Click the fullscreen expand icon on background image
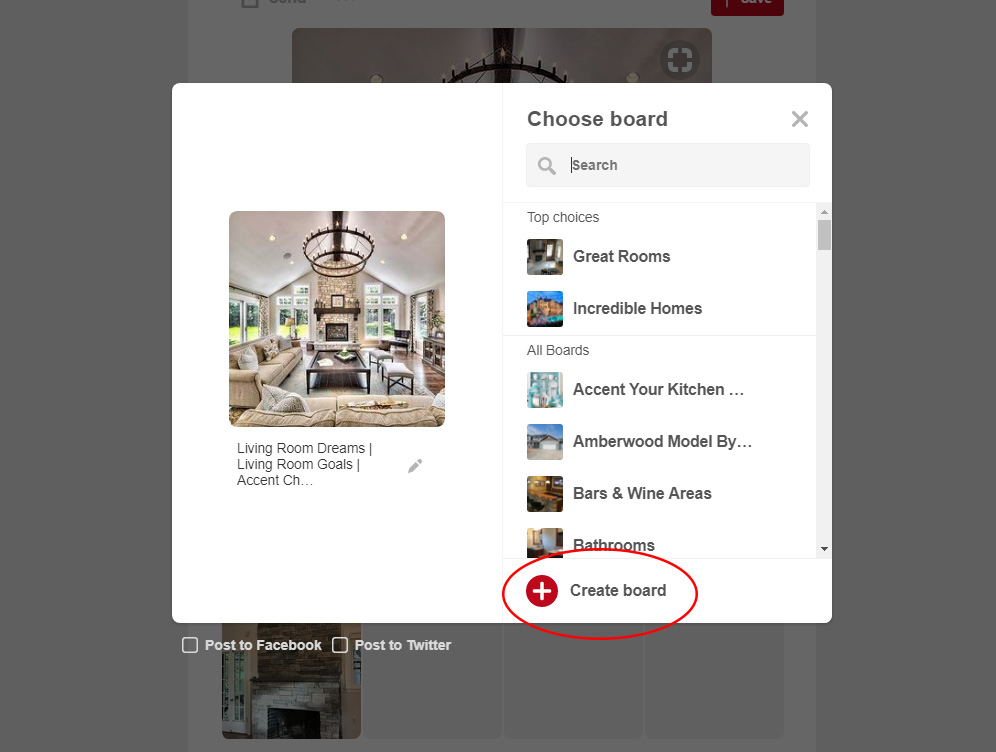 [679, 60]
